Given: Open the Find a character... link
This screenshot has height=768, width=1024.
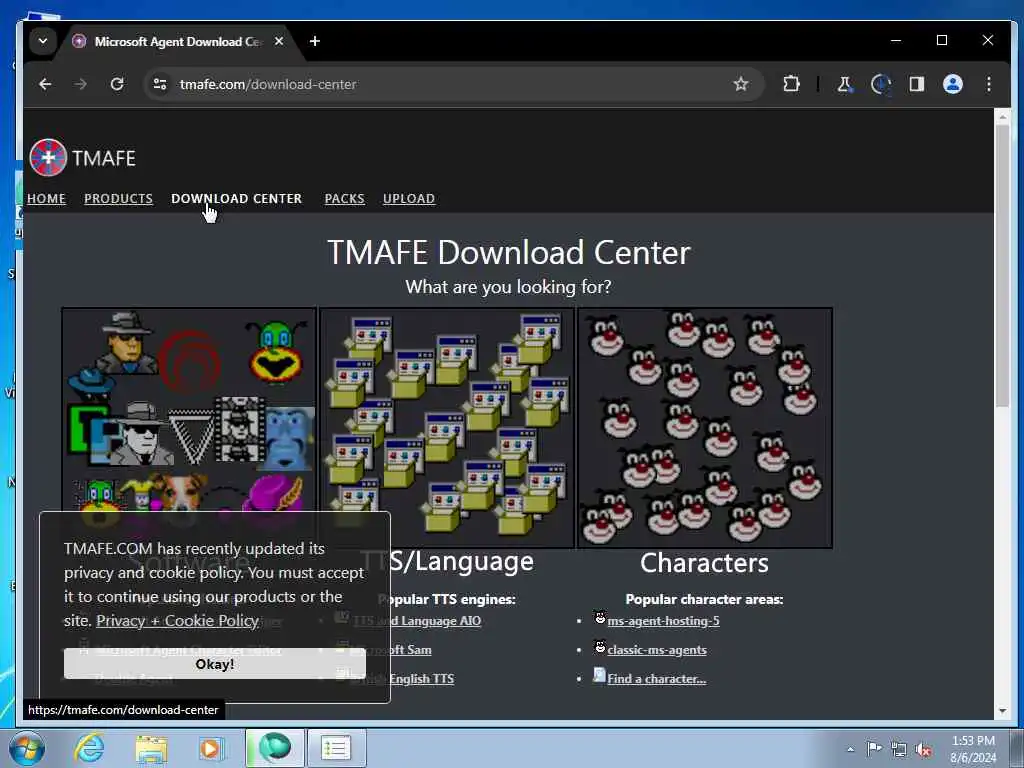Looking at the screenshot, I should 656,679.
